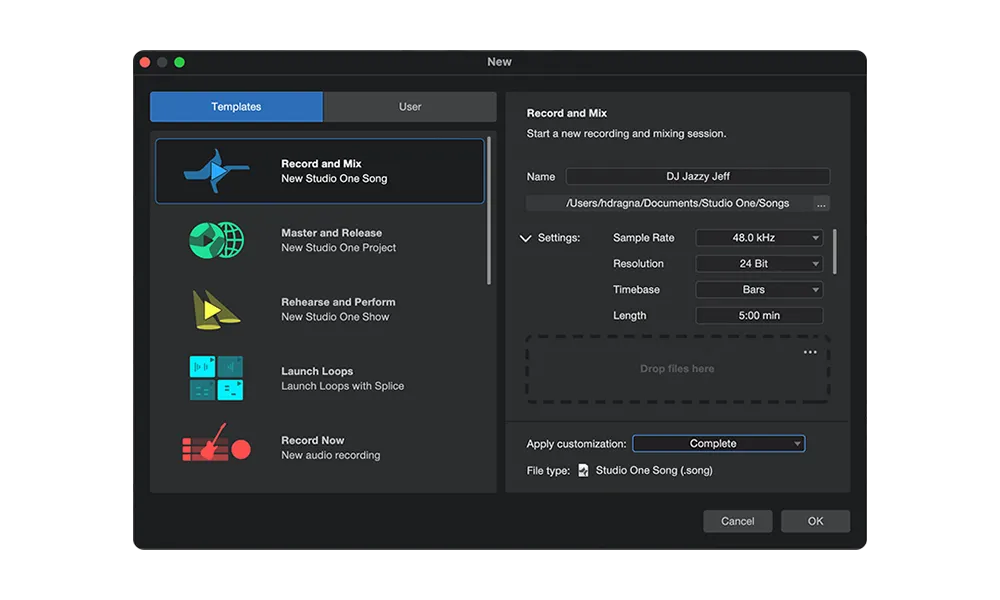The image size is (1000, 600).
Task: Collapse the Settings section
Action: 525,238
